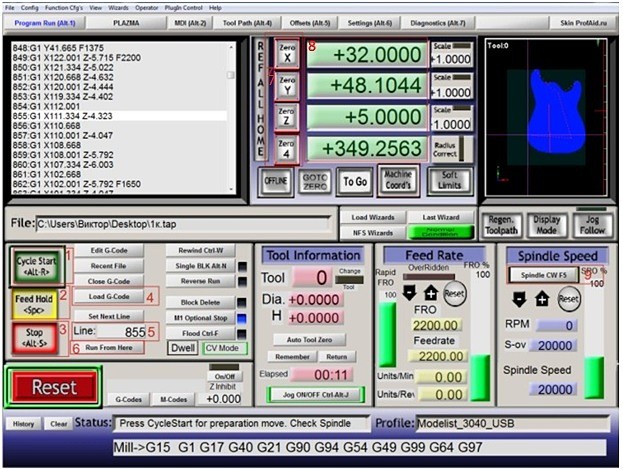This screenshot has height=470, width=623.
Task: Click the big red Reset button
Action: pos(54,387)
